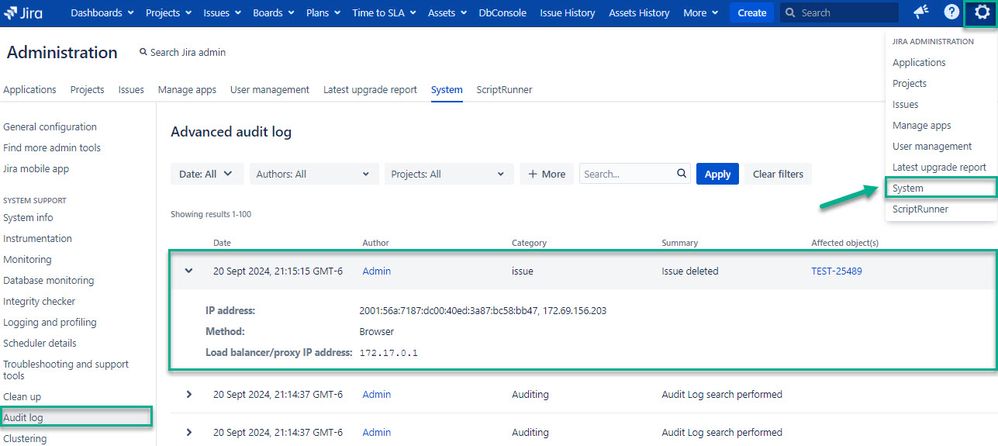Switch to the ScriptRunner tab

(x=504, y=90)
